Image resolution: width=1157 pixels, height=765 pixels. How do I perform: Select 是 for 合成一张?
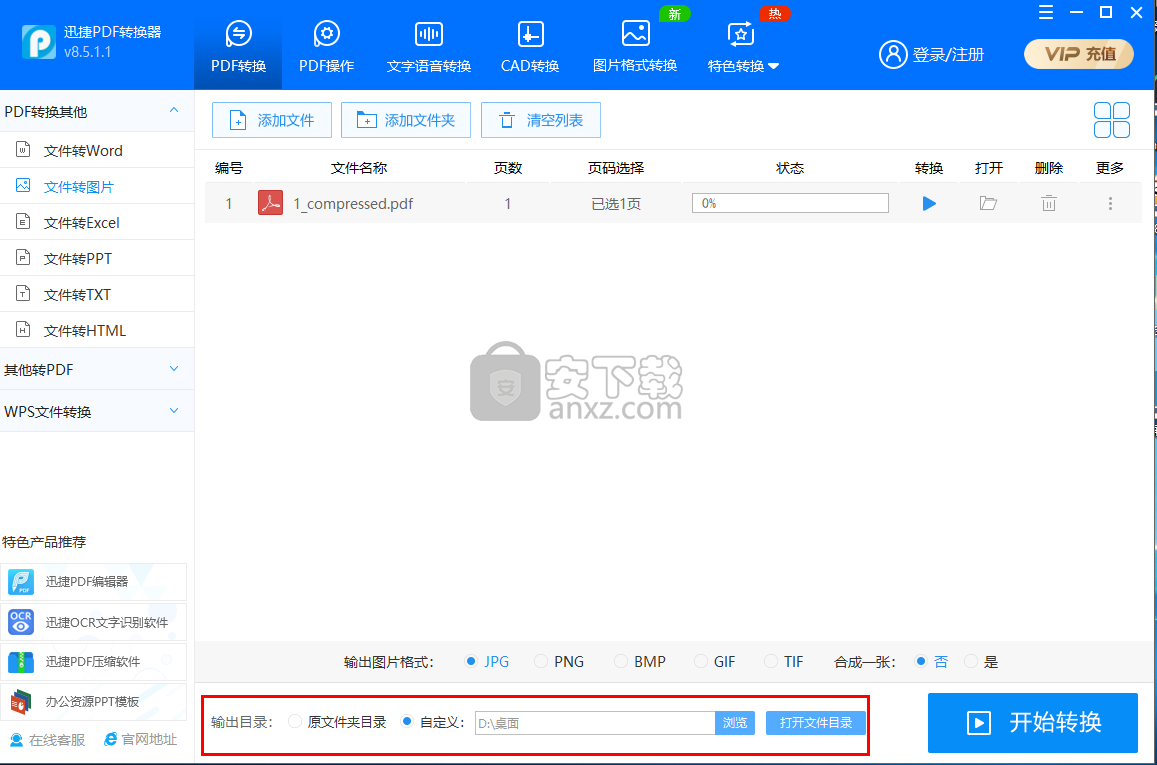point(981,662)
